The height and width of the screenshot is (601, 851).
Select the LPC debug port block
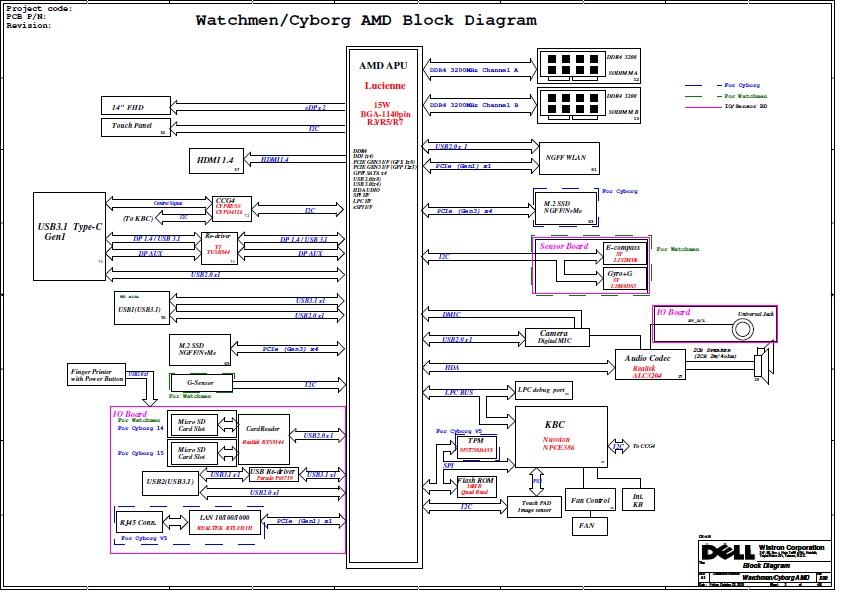pyautogui.click(x=544, y=390)
